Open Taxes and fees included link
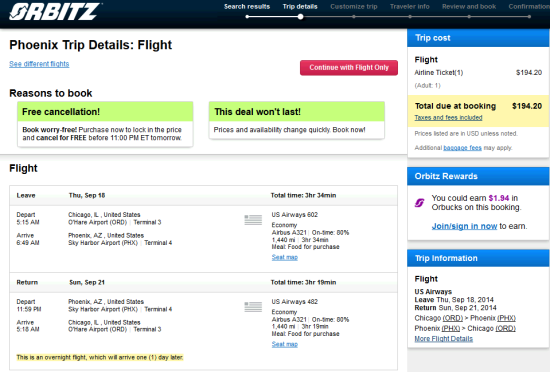The image size is (550, 372). (x=448, y=117)
